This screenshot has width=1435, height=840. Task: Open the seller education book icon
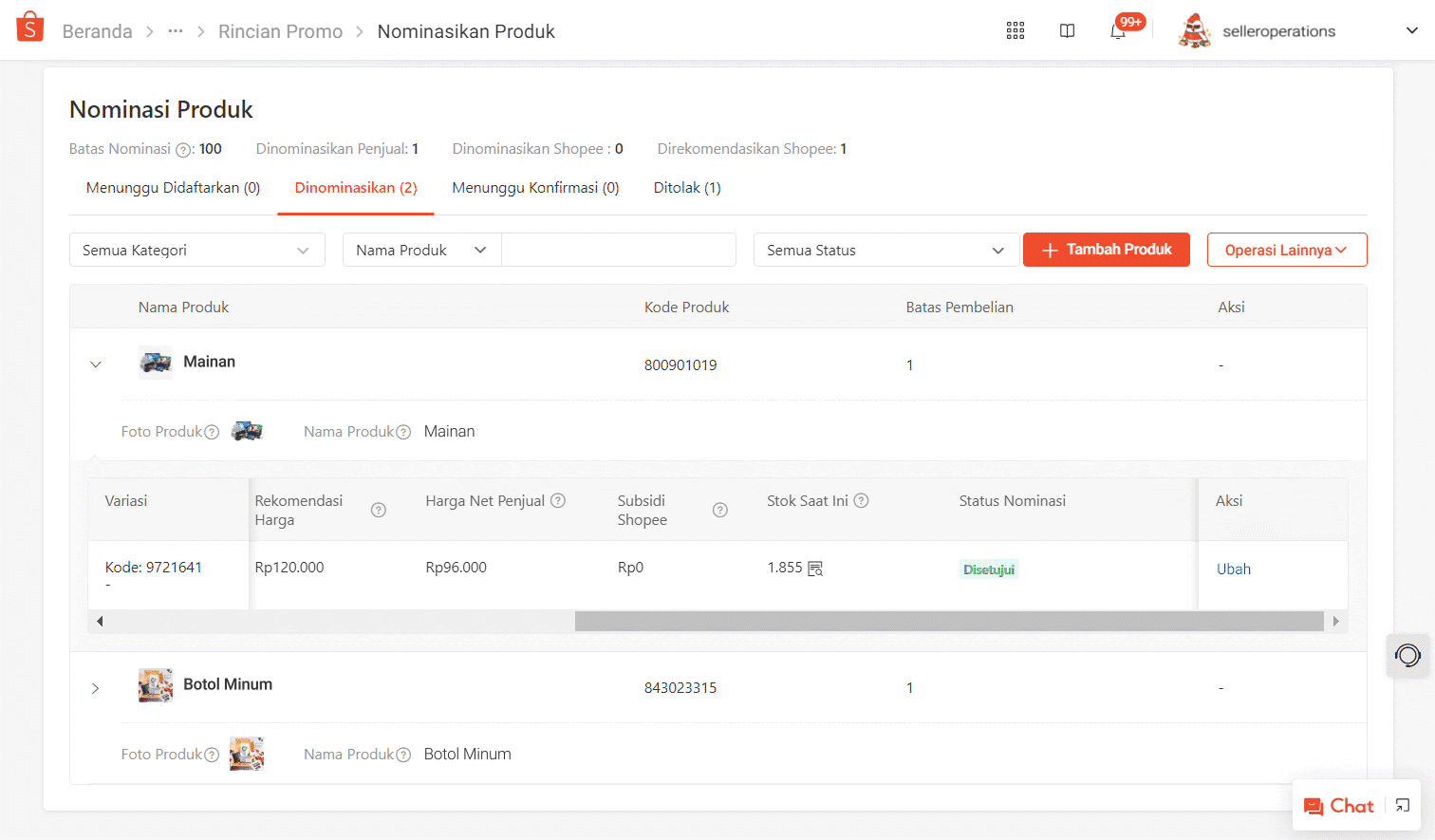click(1068, 31)
